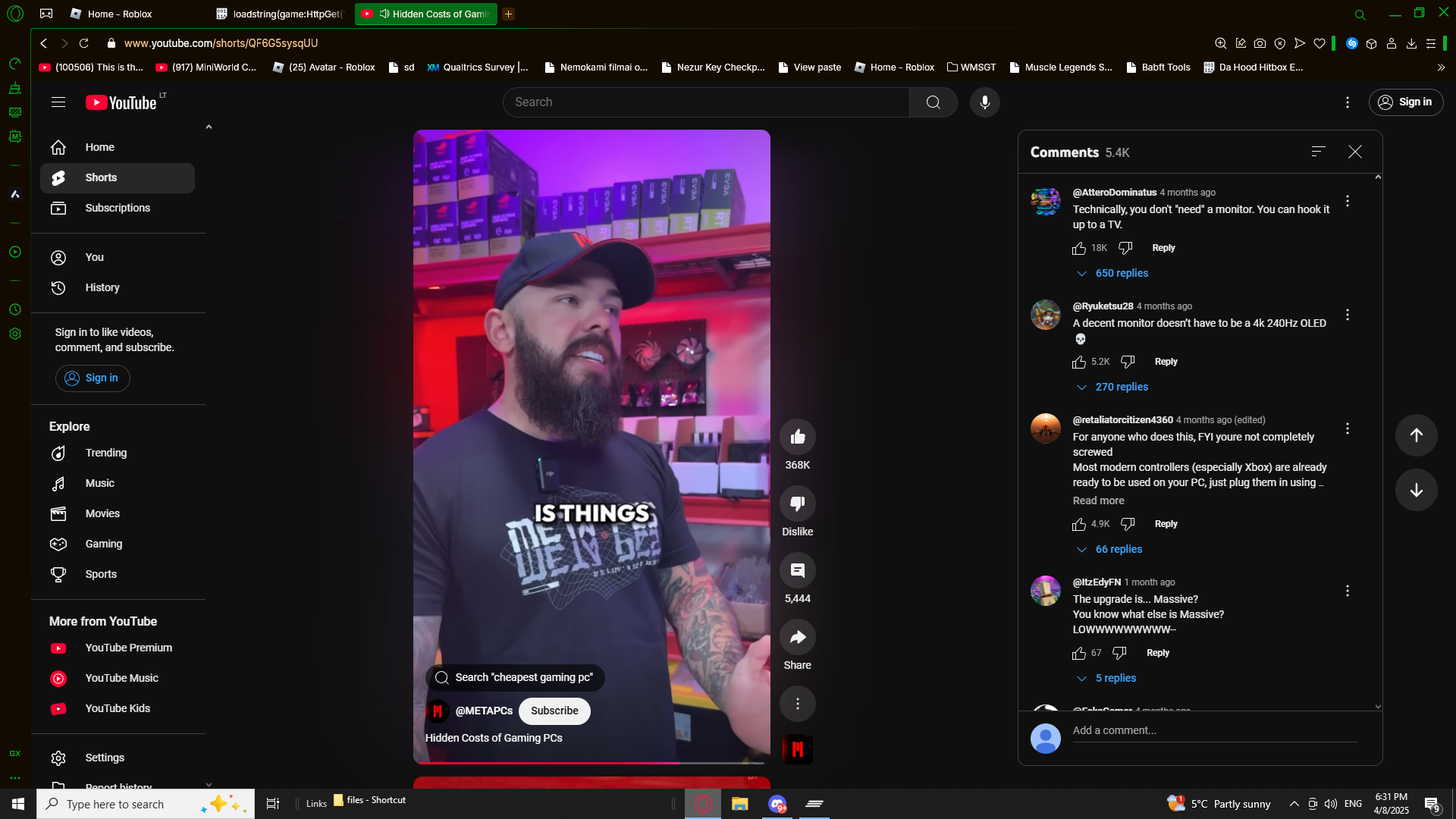The image size is (1456, 819).
Task: Like the Hidden Costs short video
Action: pyautogui.click(x=797, y=437)
